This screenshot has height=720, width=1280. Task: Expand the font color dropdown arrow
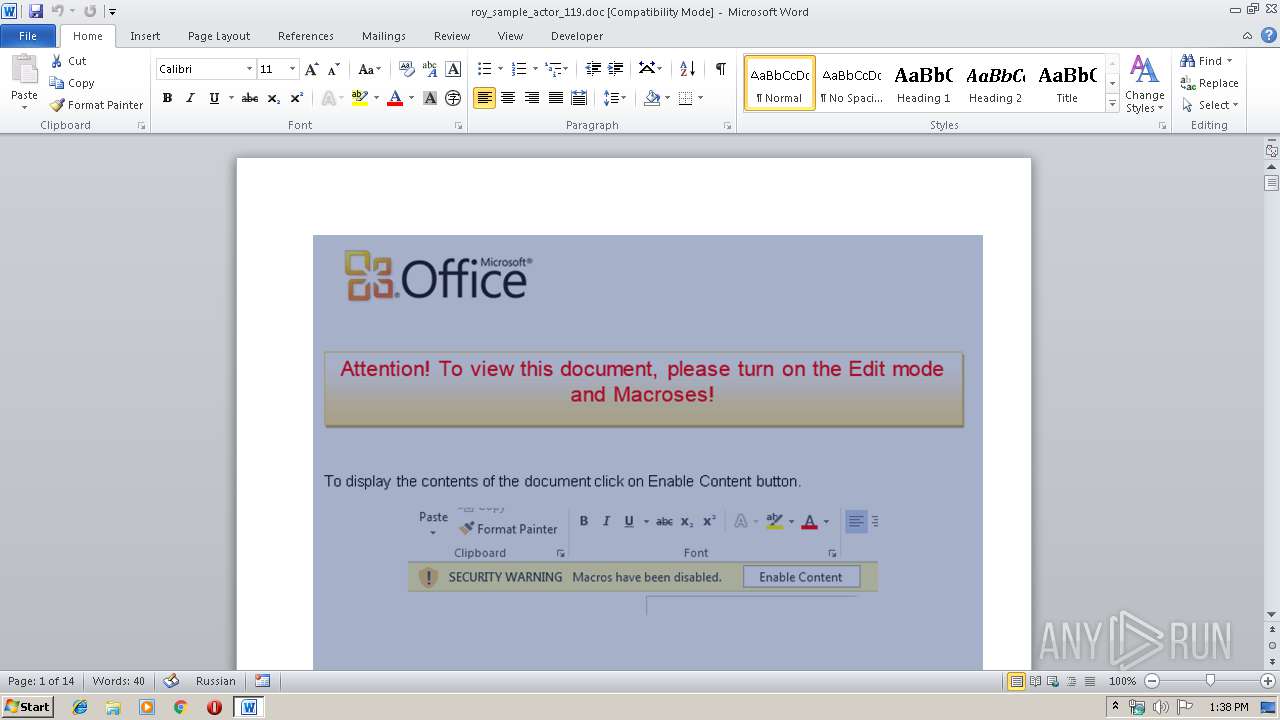pyautogui.click(x=412, y=98)
